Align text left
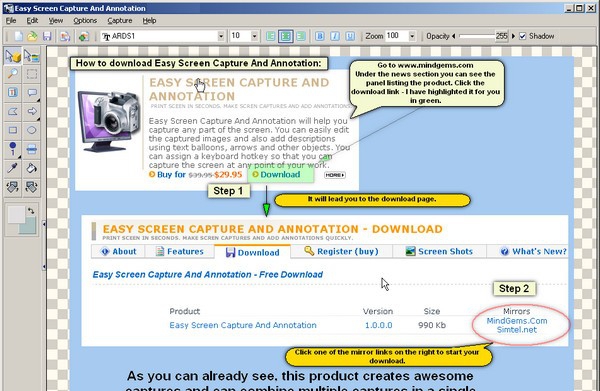 point(271,36)
